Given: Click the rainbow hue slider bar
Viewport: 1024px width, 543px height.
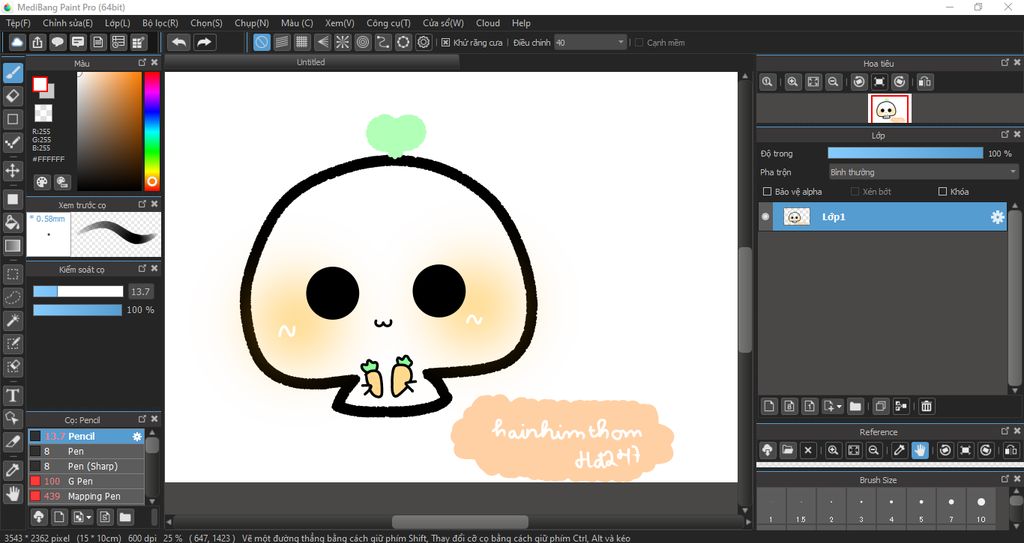Looking at the screenshot, I should tap(152, 130).
